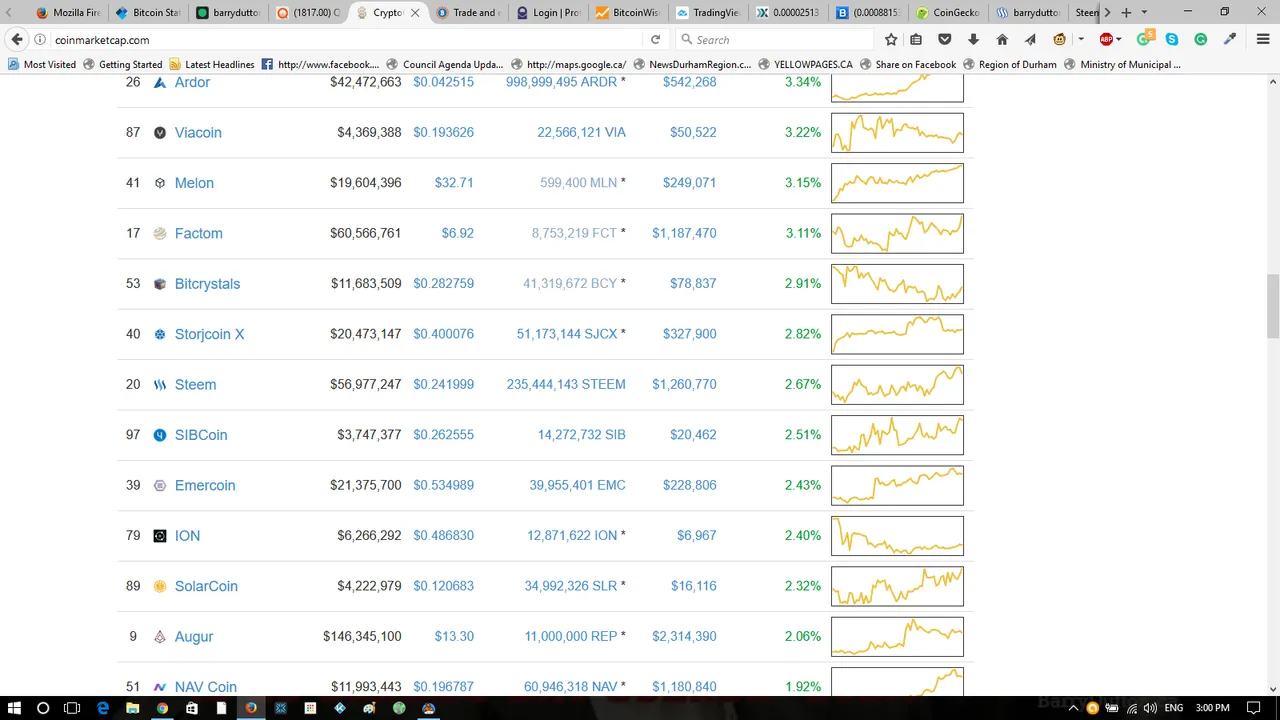Open Steem volume $1,260,770 link
The height and width of the screenshot is (720, 1280).
[684, 385]
